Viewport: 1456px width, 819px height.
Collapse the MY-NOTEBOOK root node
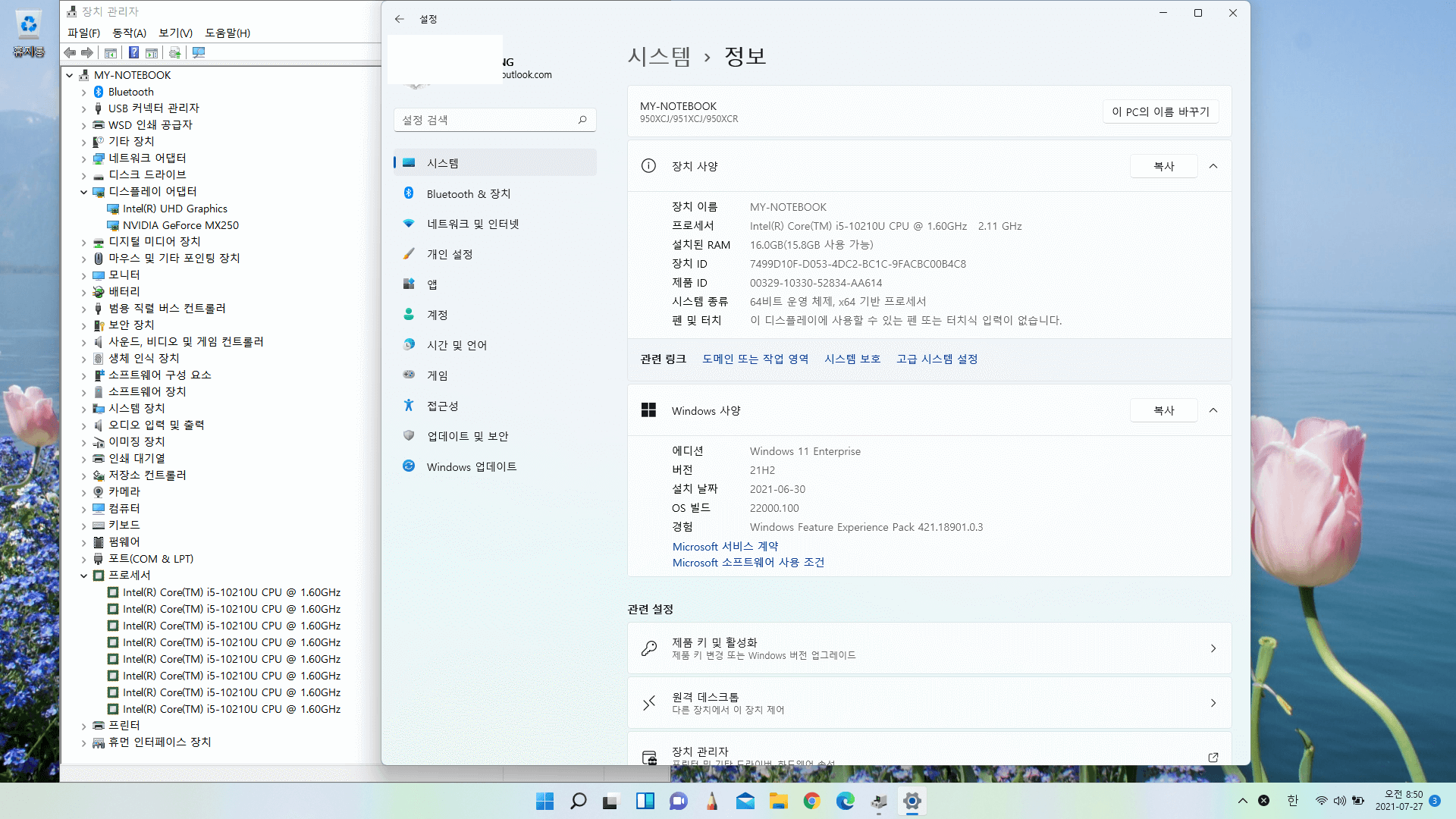[x=69, y=75]
